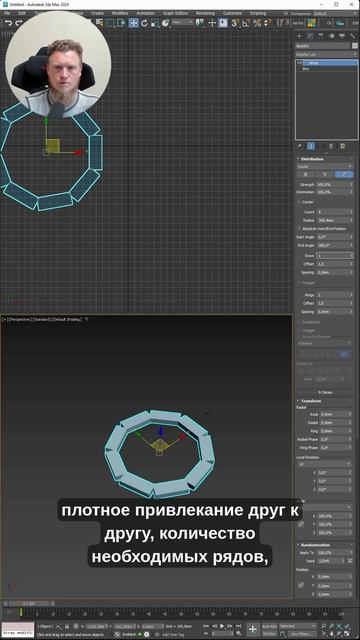
Task: Open the Selected key filter dropdown
Action: point(298,626)
